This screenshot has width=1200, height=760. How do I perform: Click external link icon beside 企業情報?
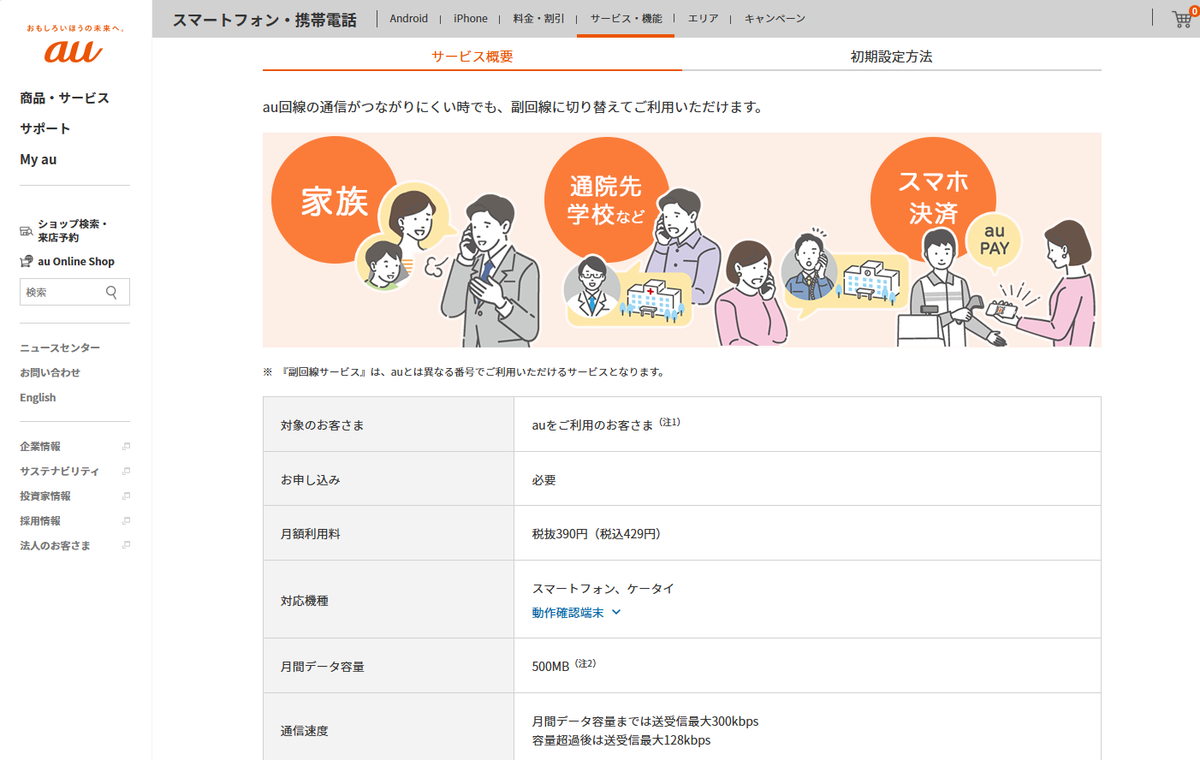(x=126, y=446)
